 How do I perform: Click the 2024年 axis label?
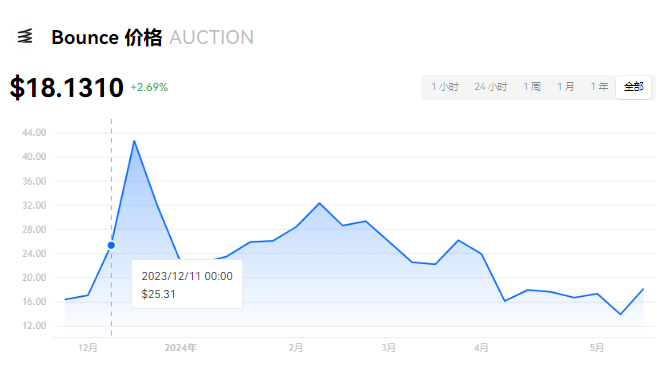tap(181, 348)
